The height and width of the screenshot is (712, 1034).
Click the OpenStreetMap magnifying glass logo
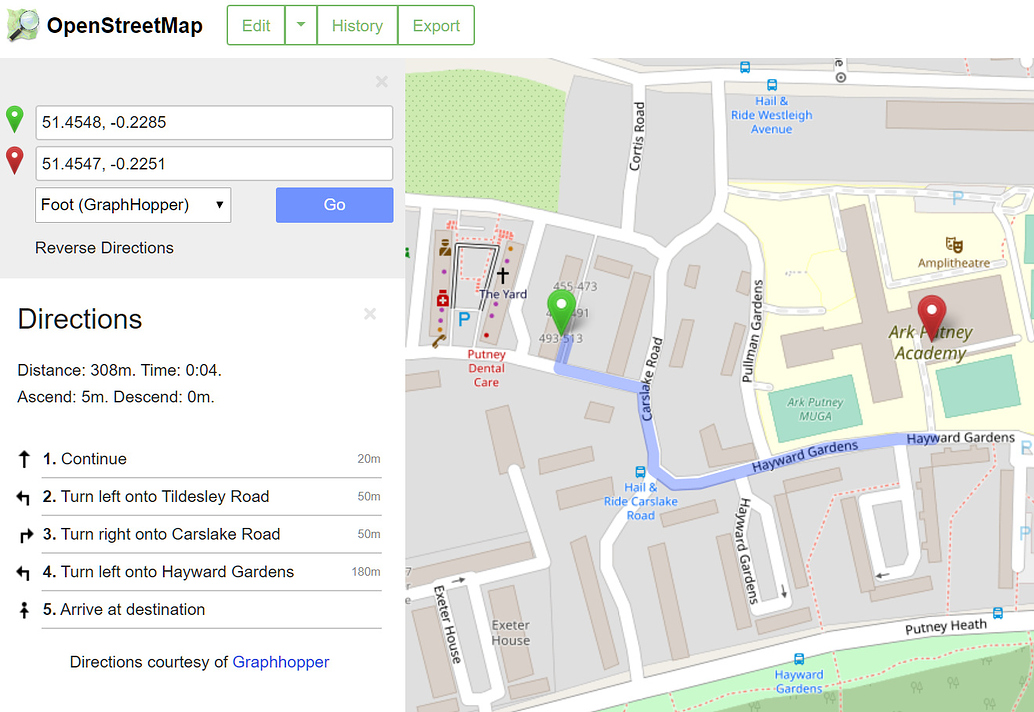click(x=22, y=25)
